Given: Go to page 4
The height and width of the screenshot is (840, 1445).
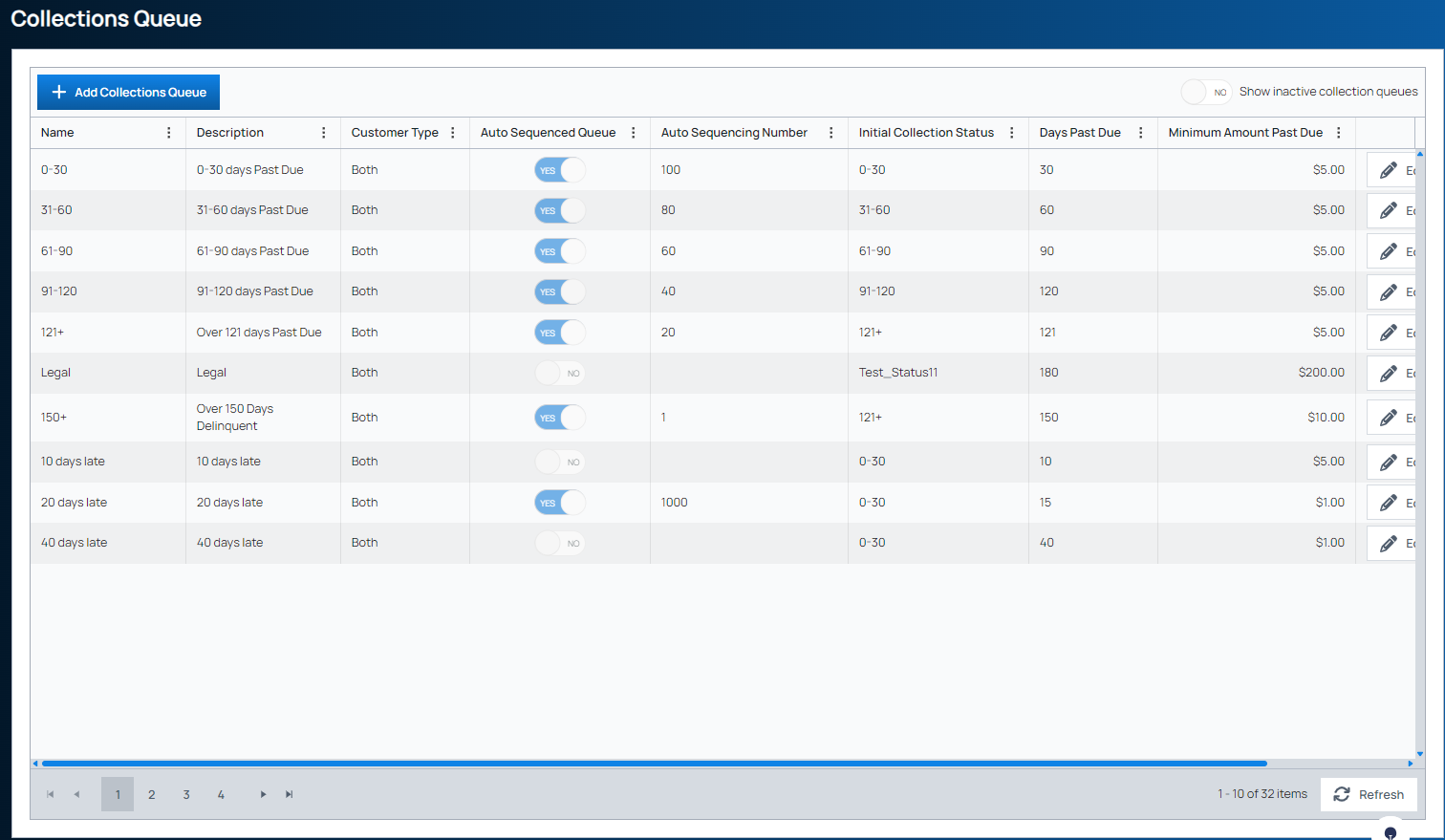Looking at the screenshot, I should coord(221,794).
